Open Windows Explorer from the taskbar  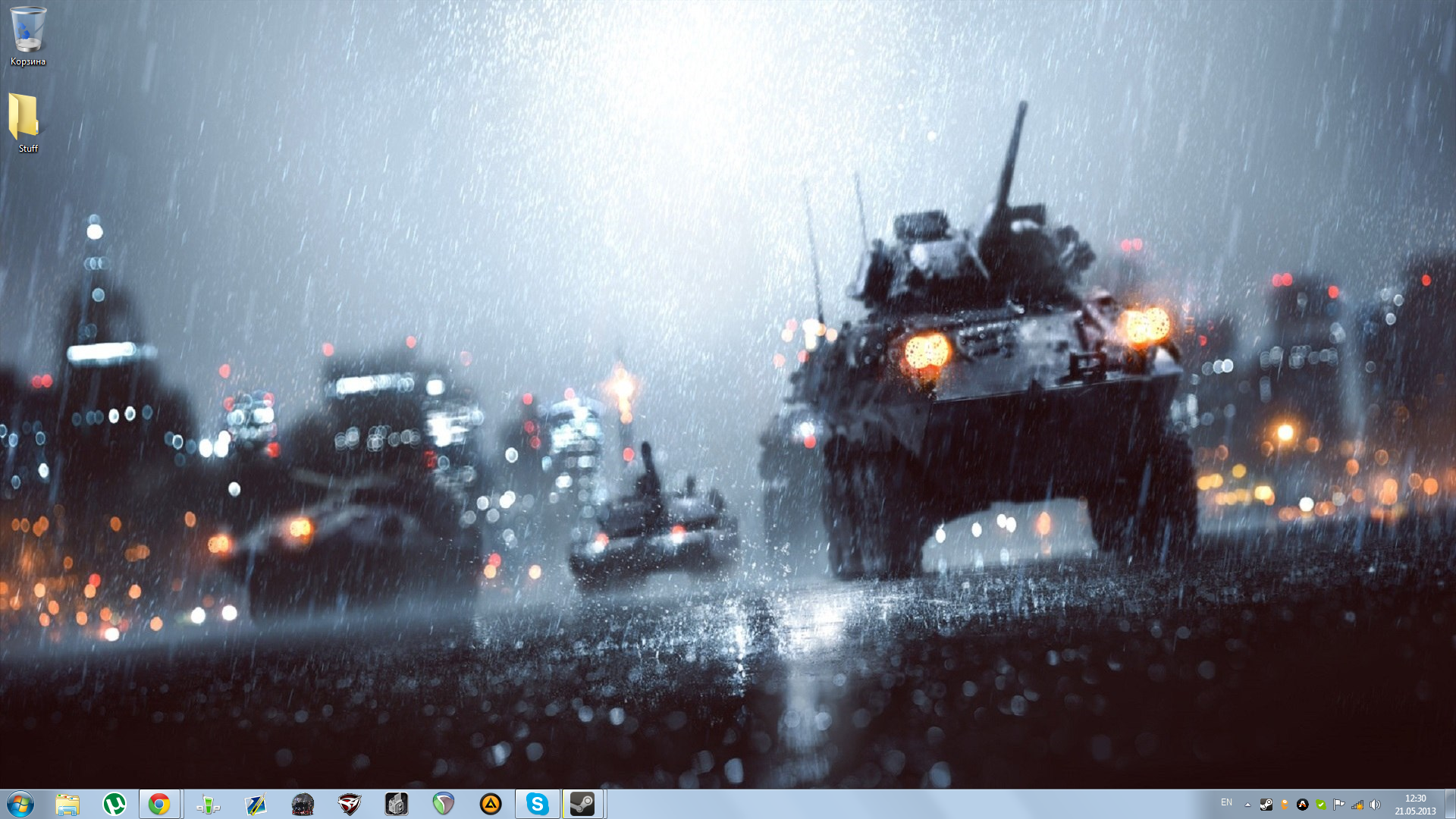[x=67, y=804]
